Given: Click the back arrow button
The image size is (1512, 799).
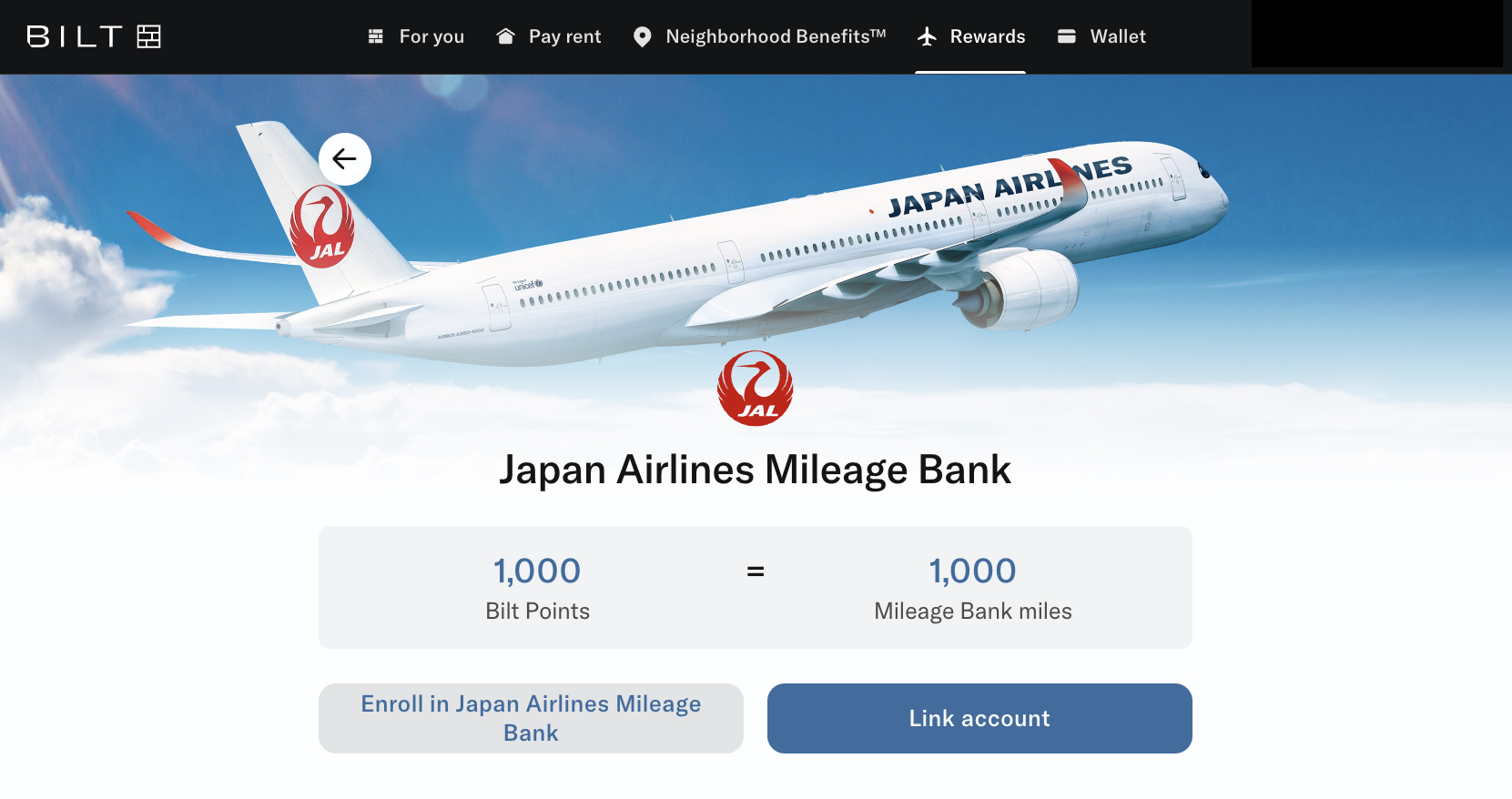Looking at the screenshot, I should [x=345, y=159].
